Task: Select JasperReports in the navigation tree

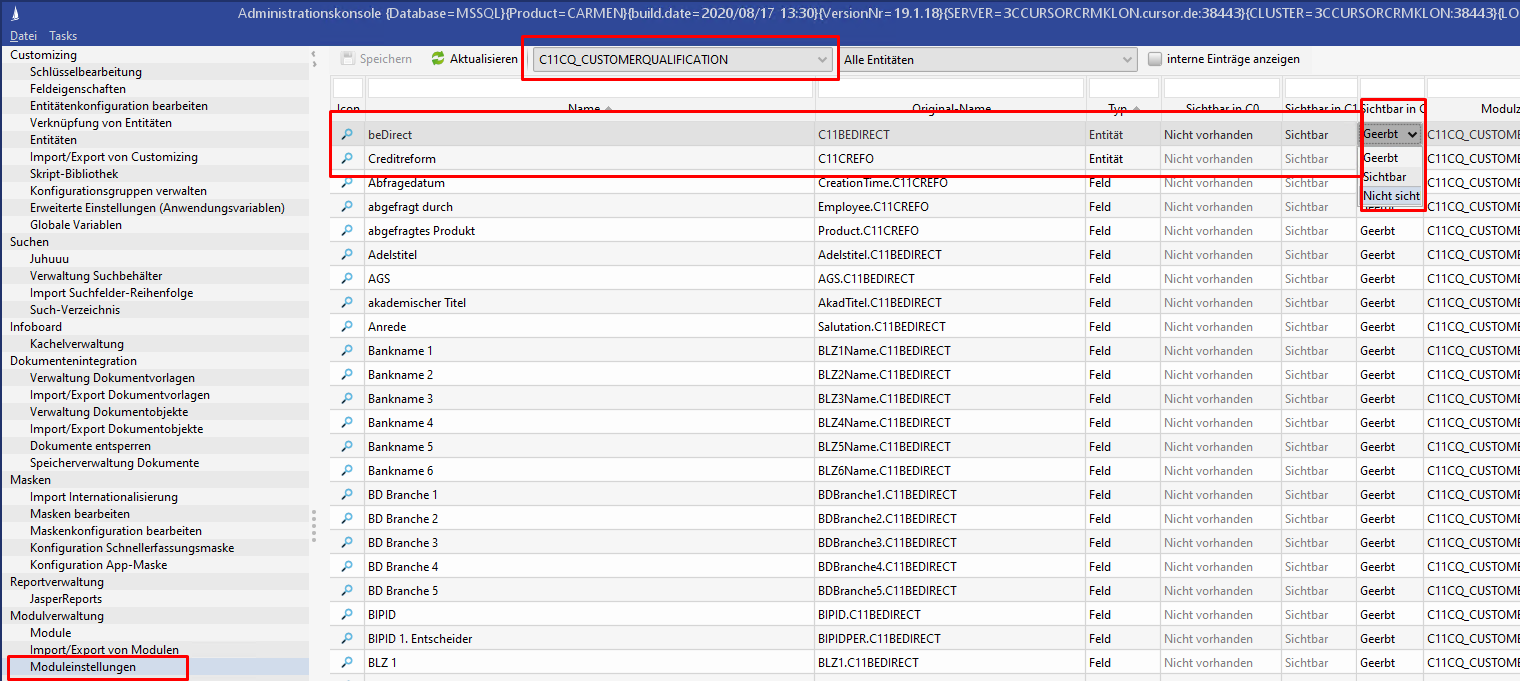Action: (66, 599)
